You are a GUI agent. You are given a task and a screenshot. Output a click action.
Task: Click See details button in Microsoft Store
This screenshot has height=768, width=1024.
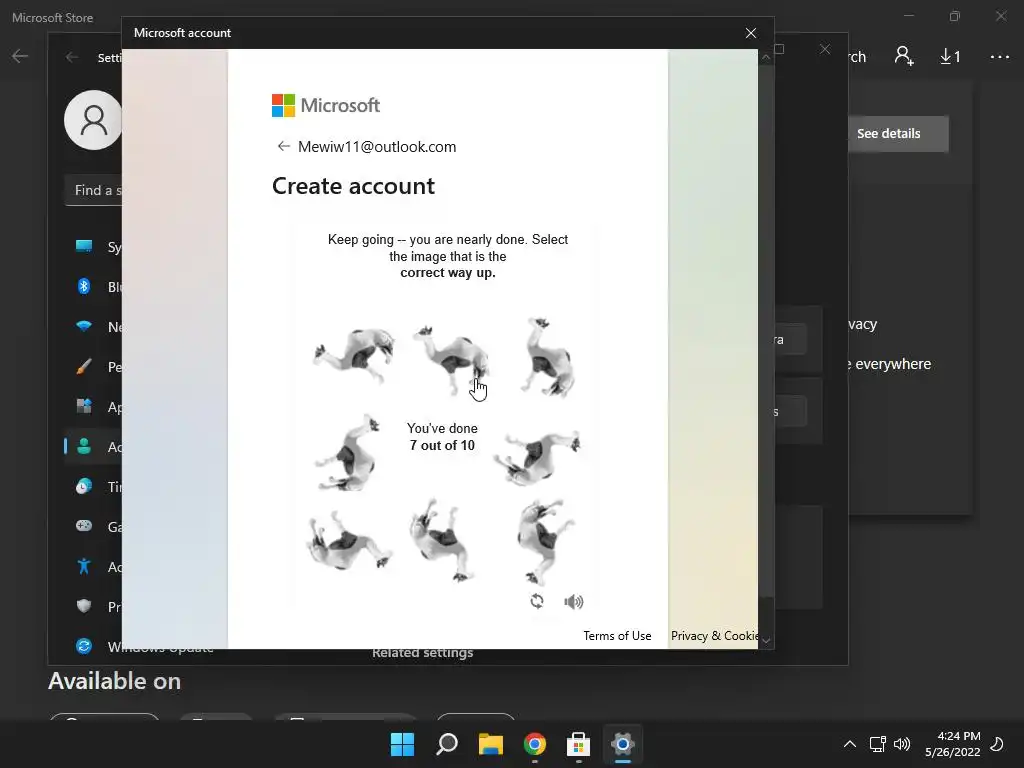(898, 133)
